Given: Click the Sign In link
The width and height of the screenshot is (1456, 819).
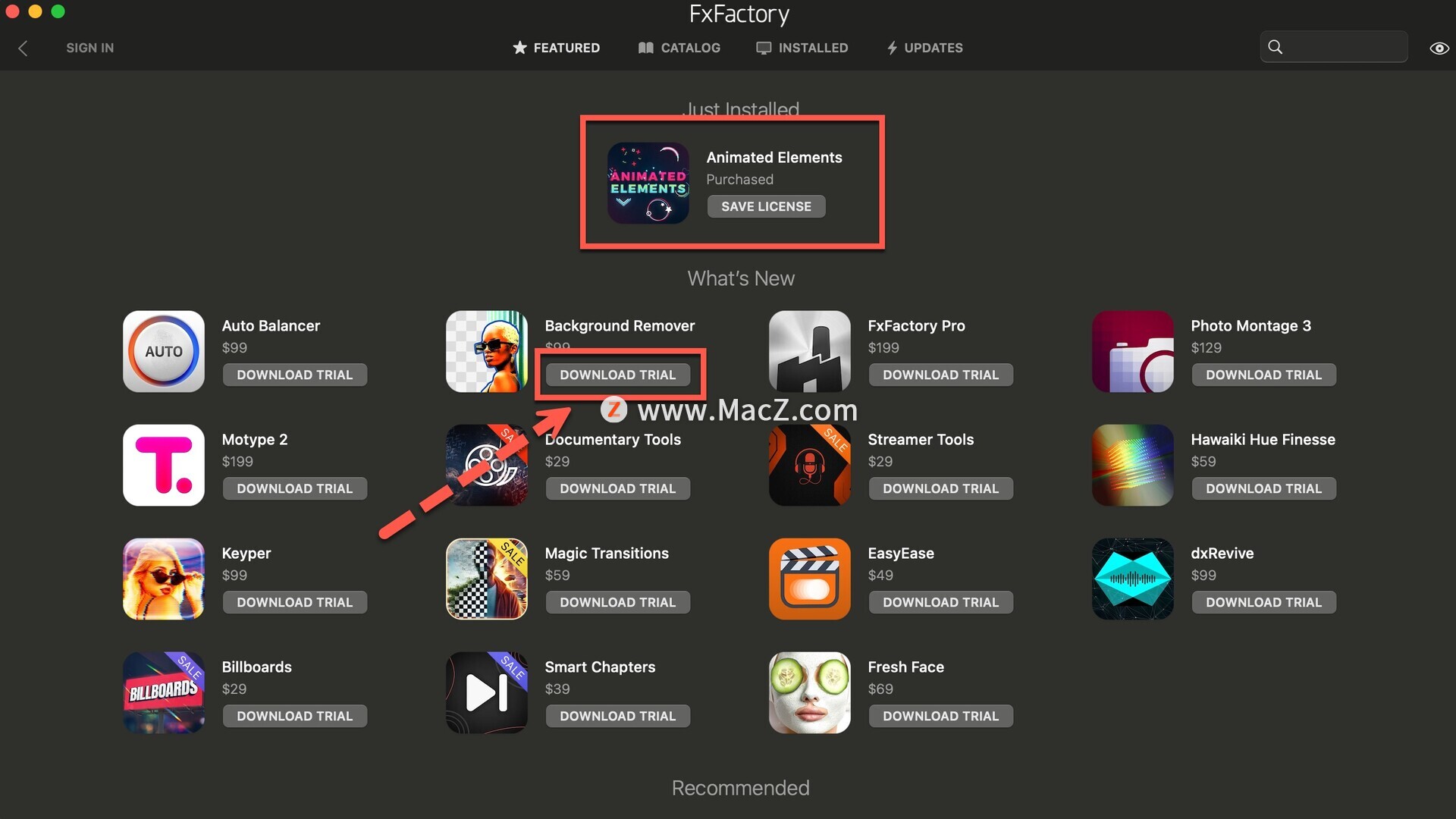Looking at the screenshot, I should pyautogui.click(x=89, y=48).
